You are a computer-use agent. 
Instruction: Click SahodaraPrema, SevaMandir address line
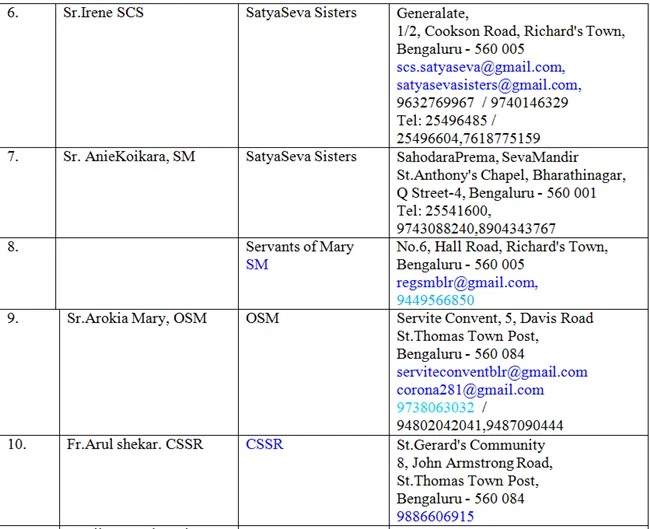coord(488,158)
